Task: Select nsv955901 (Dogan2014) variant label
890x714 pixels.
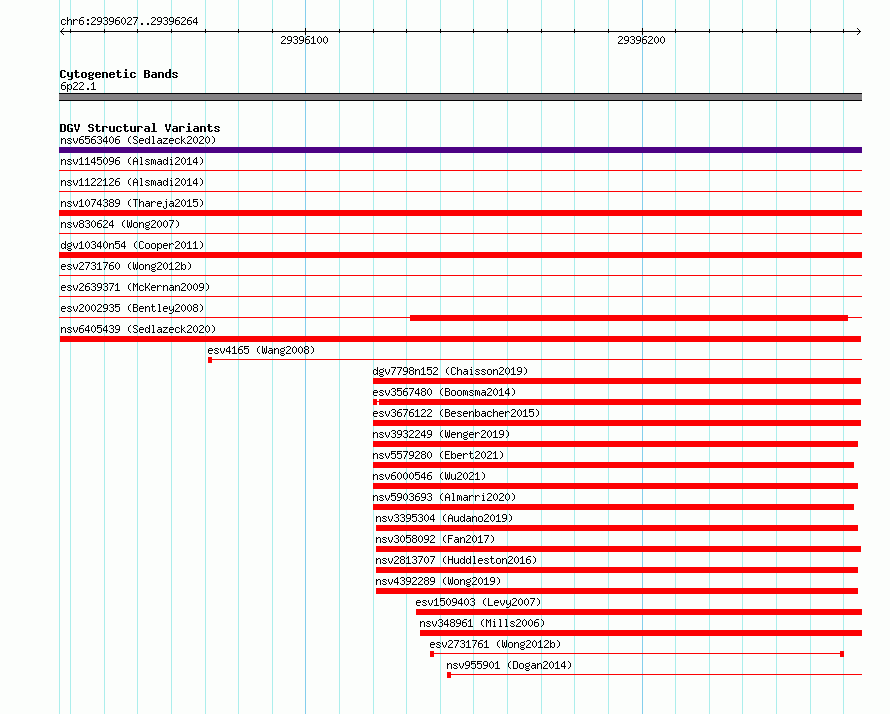Action: coord(509,665)
